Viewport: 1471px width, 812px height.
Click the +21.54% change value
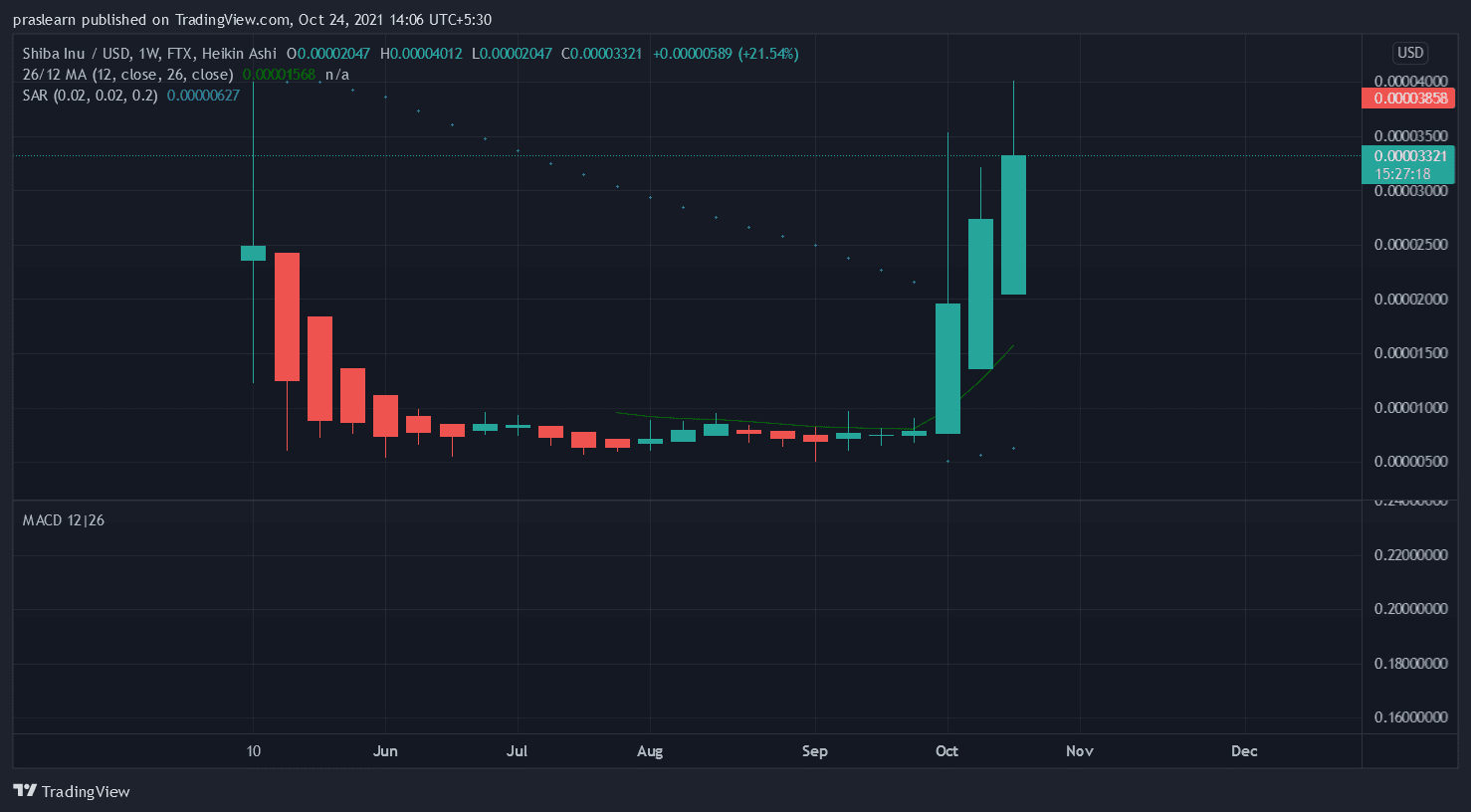(768, 54)
